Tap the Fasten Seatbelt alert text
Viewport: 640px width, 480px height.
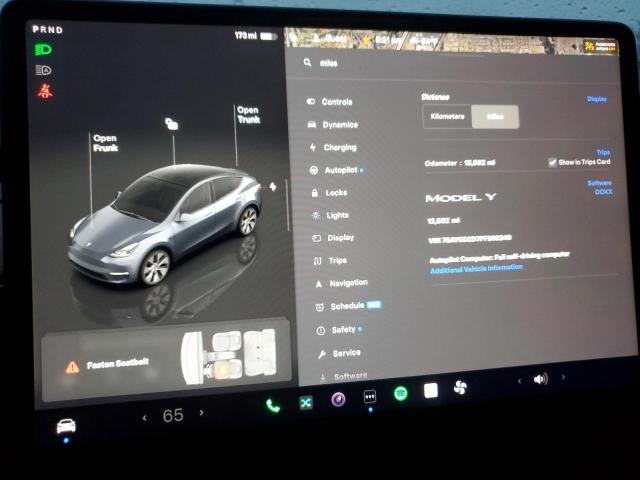coord(118,364)
